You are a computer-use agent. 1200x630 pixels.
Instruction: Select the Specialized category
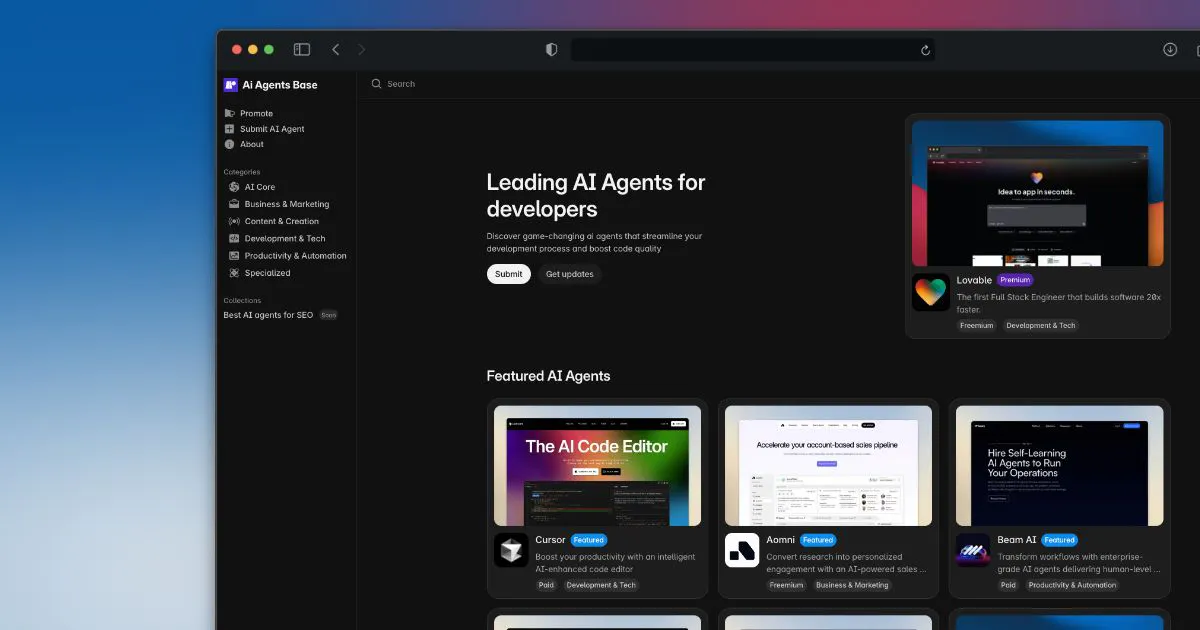[268, 273]
